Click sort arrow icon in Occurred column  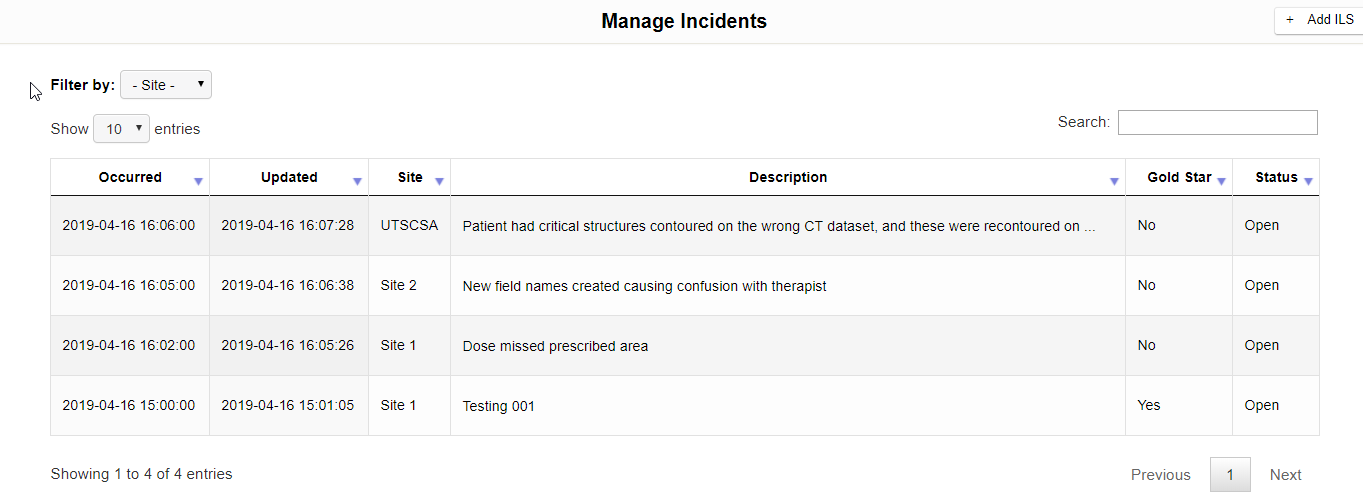[198, 181]
